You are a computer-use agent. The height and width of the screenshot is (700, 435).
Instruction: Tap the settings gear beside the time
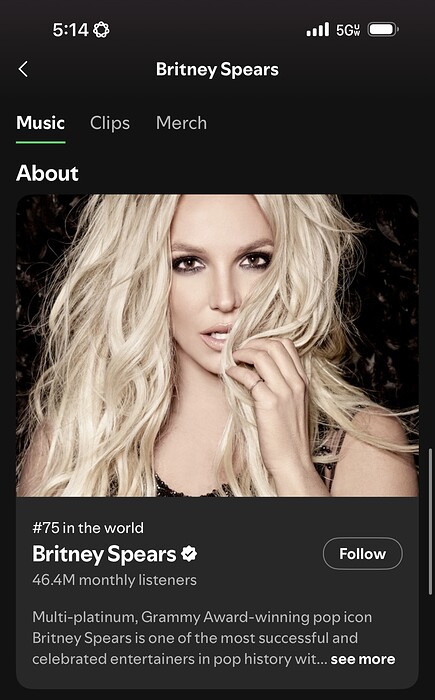102,30
